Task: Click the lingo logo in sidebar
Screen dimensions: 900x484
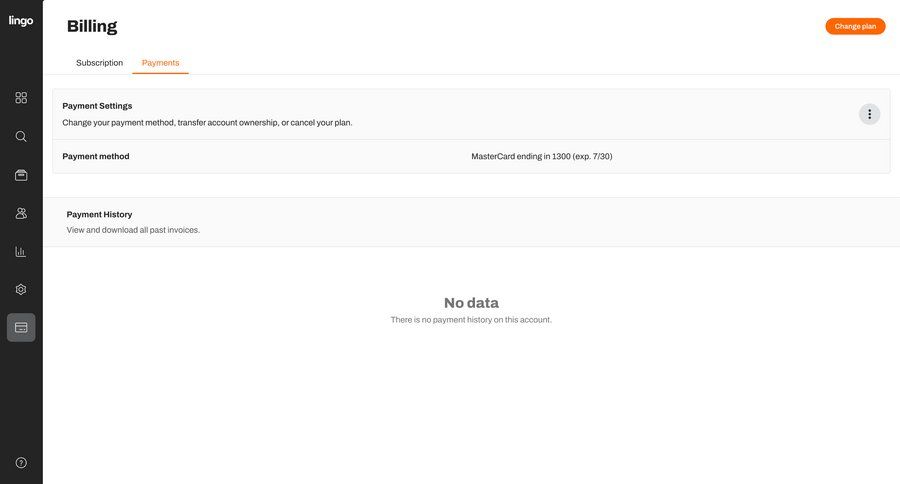Action: pyautogui.click(x=21, y=21)
